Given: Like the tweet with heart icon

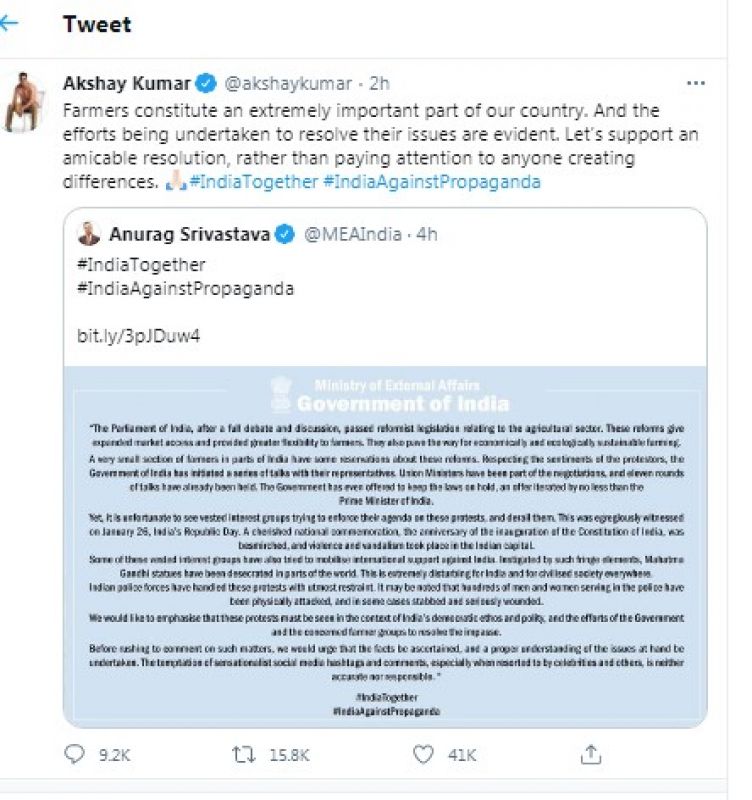Looking at the screenshot, I should tap(423, 754).
